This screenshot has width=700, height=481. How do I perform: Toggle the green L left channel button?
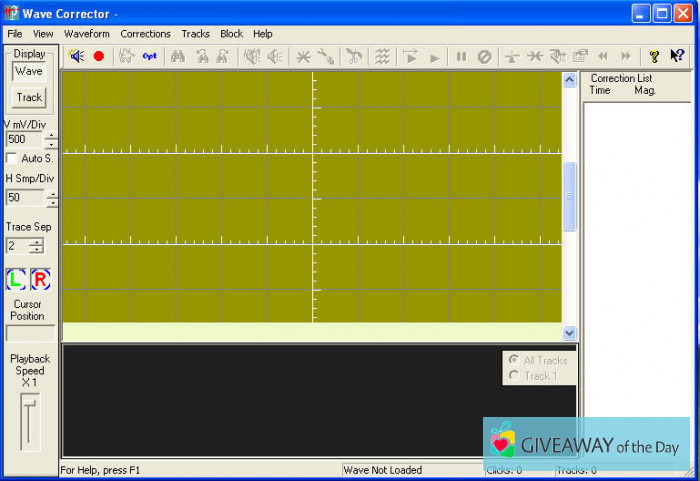pos(16,279)
